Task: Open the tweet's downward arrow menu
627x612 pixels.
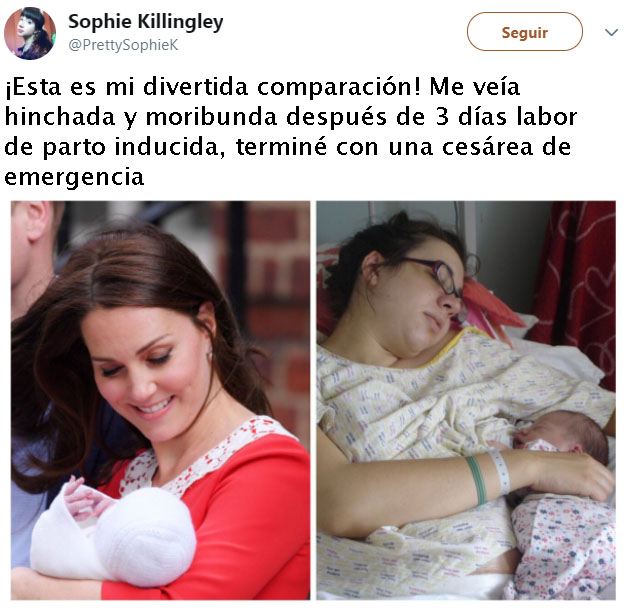Action: (x=611, y=32)
